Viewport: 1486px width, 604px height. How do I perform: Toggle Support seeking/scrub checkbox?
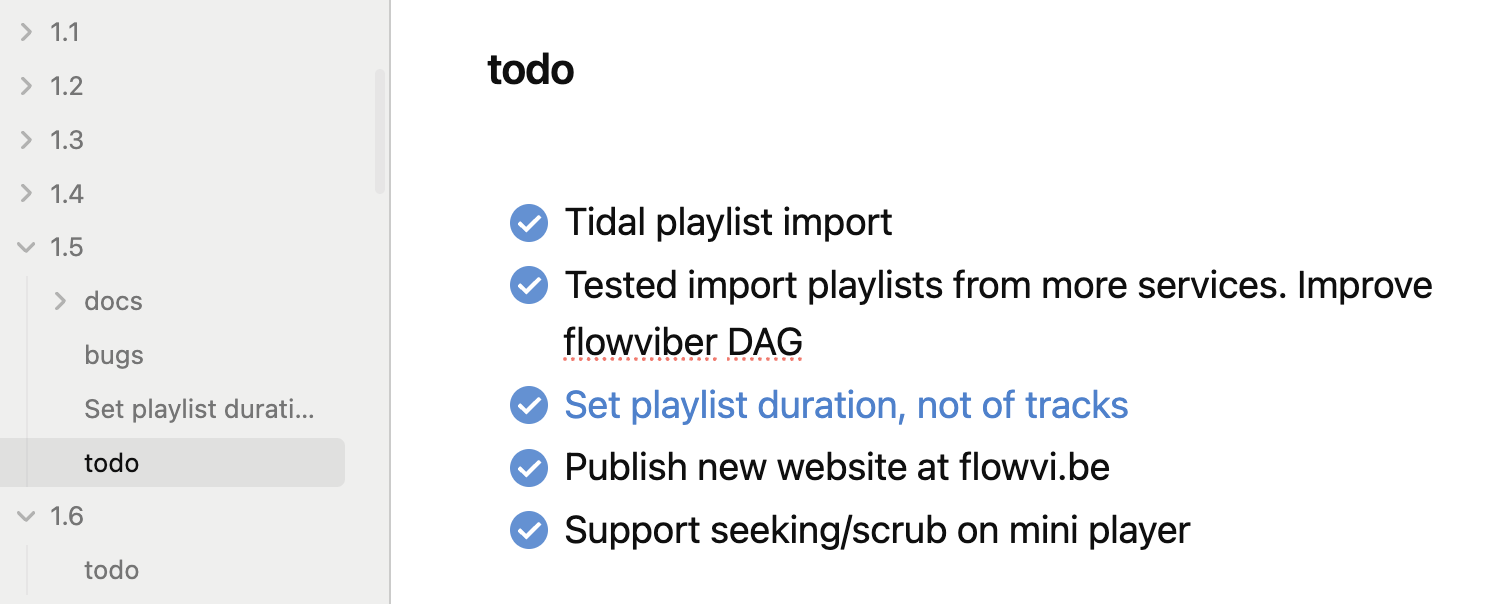coord(529,531)
